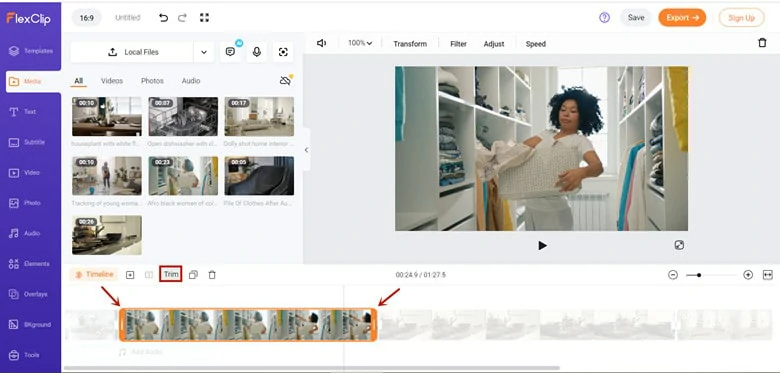
Task: Click the Sign Up button
Action: (x=741, y=18)
